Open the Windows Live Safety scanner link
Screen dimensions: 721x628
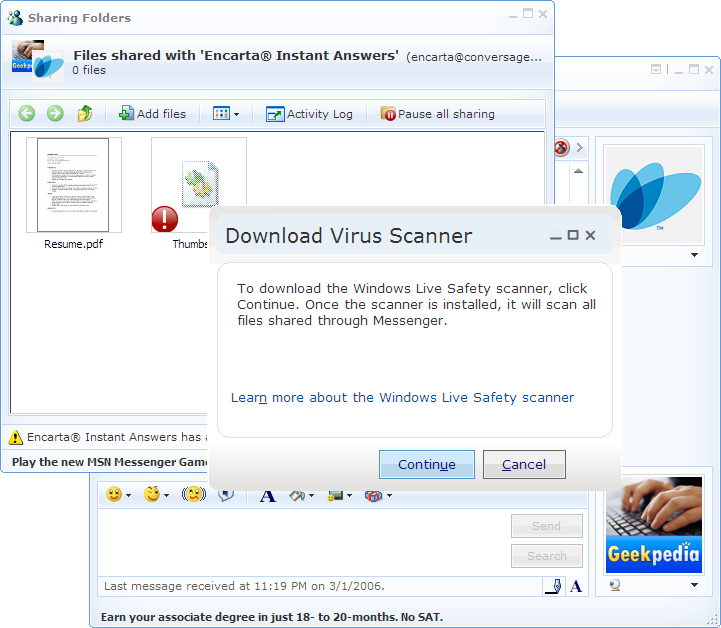pos(402,397)
